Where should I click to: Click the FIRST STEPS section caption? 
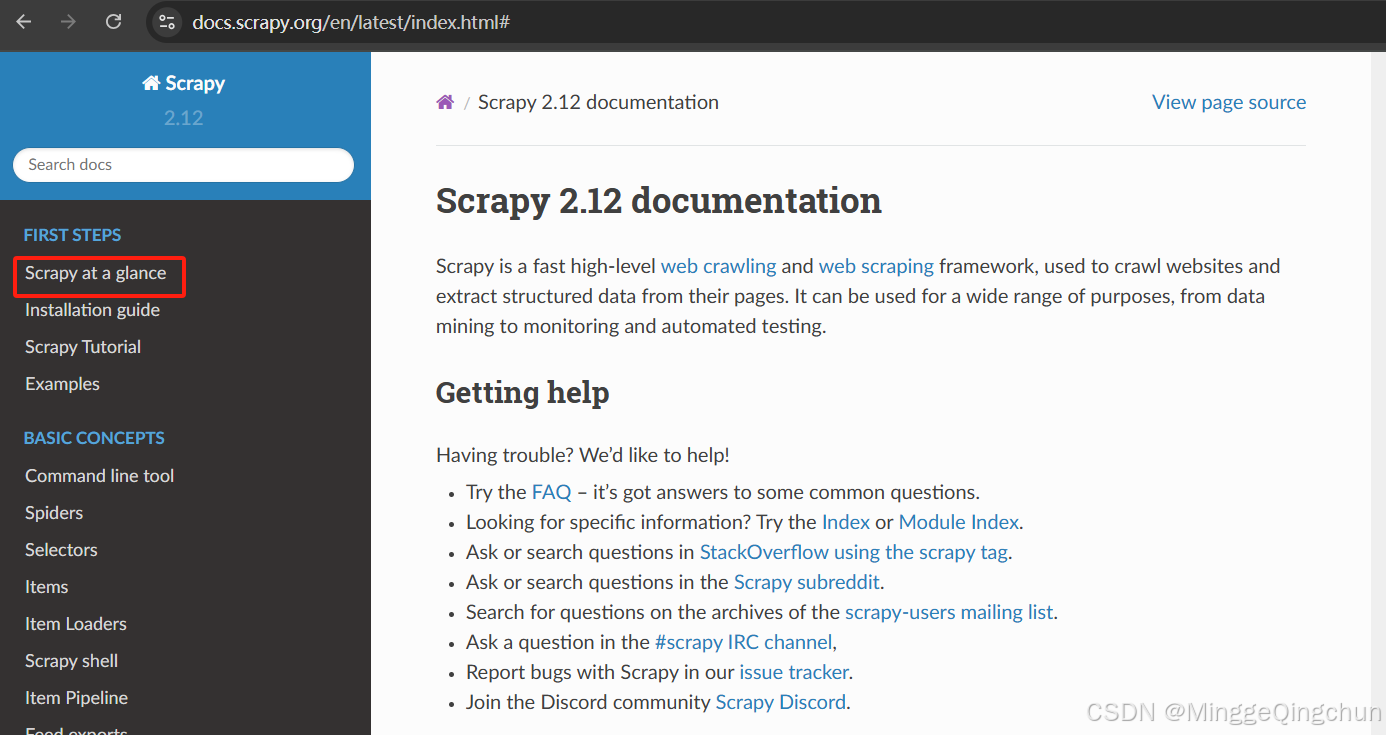tap(72, 235)
